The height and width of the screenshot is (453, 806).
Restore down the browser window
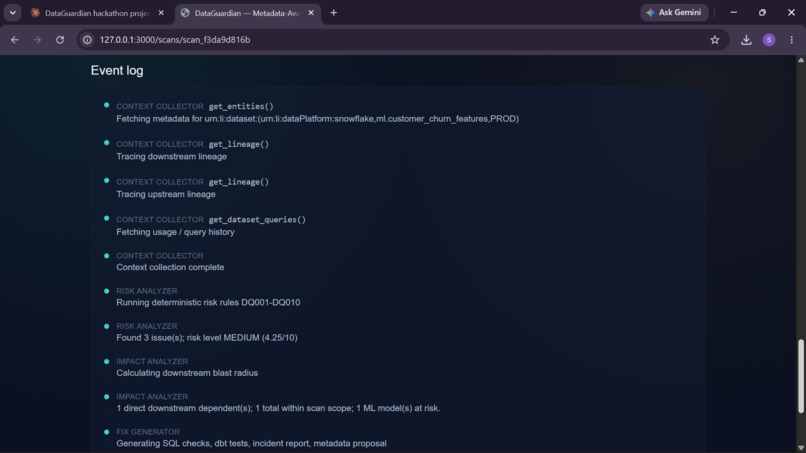tap(762, 12)
